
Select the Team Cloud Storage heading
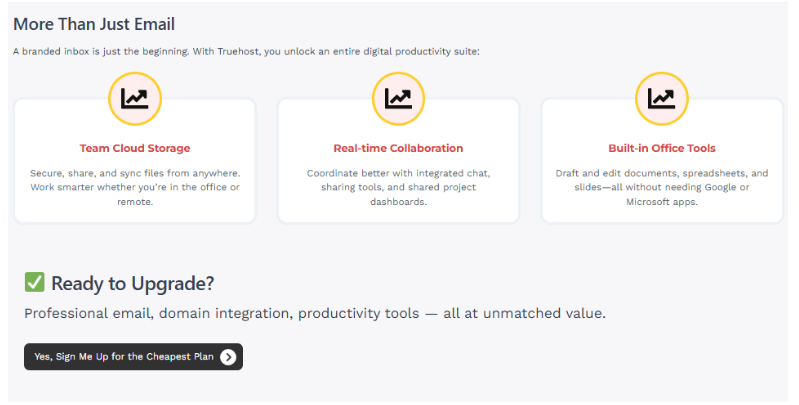135,148
